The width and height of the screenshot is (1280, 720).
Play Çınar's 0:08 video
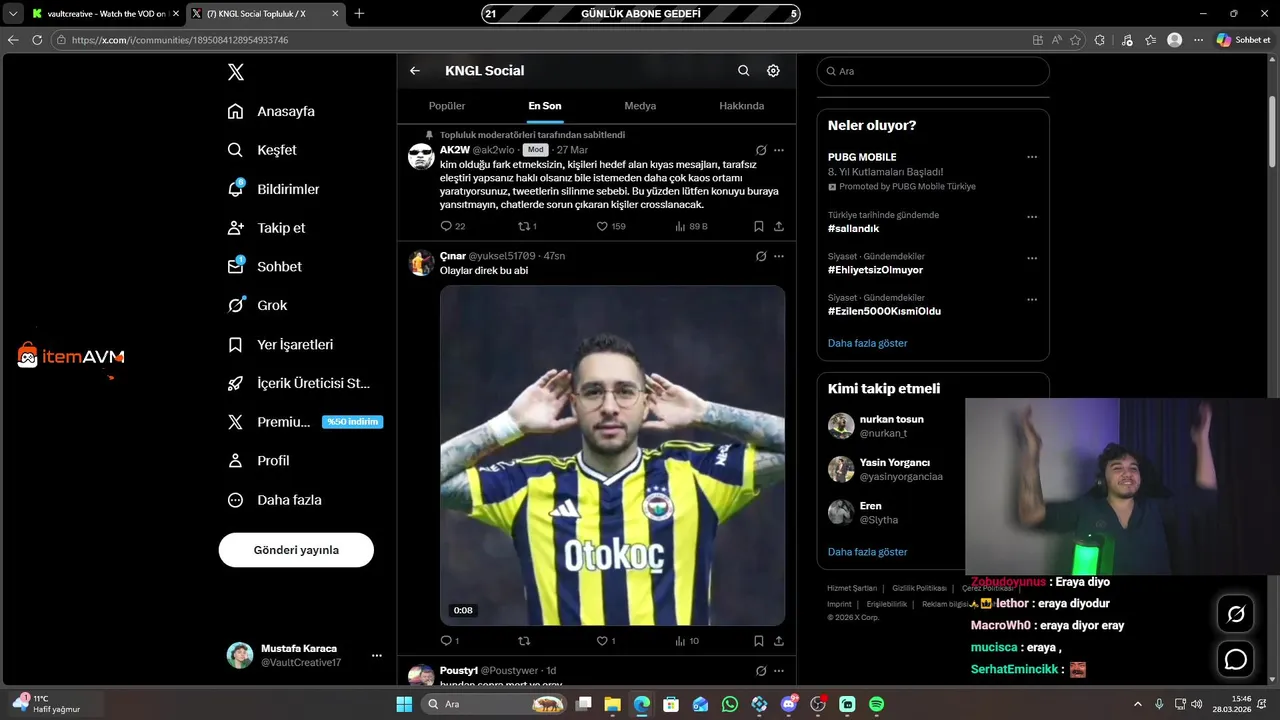click(x=612, y=455)
